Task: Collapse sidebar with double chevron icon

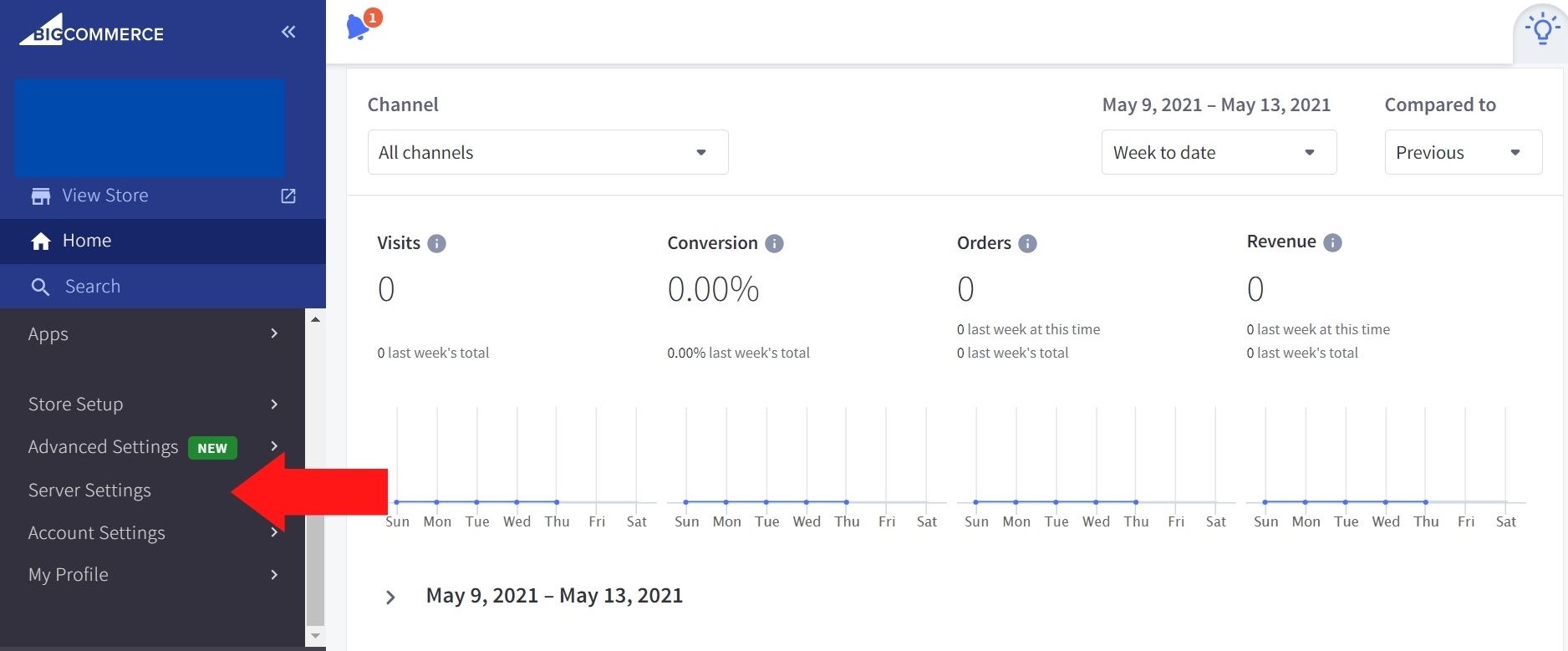Action: pyautogui.click(x=288, y=32)
